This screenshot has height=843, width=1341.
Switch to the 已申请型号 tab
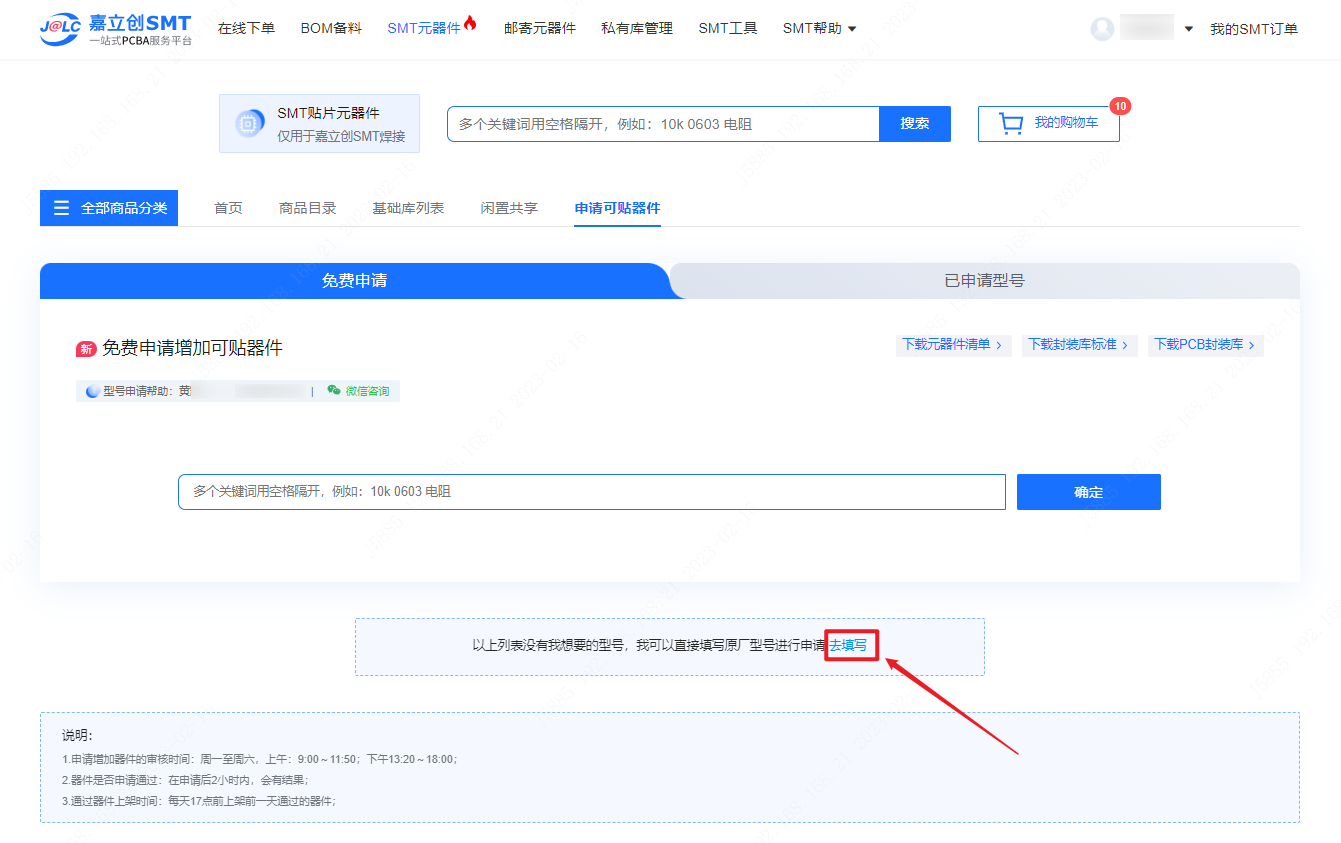click(x=984, y=281)
